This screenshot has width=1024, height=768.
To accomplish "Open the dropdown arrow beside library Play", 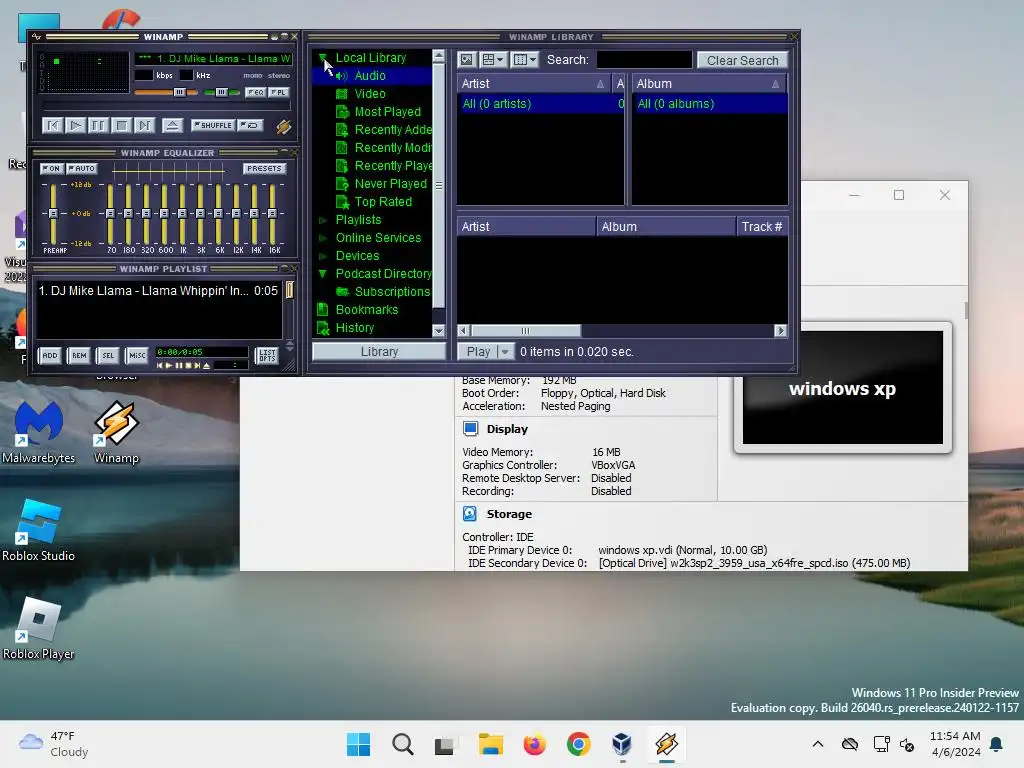I will [x=505, y=351].
